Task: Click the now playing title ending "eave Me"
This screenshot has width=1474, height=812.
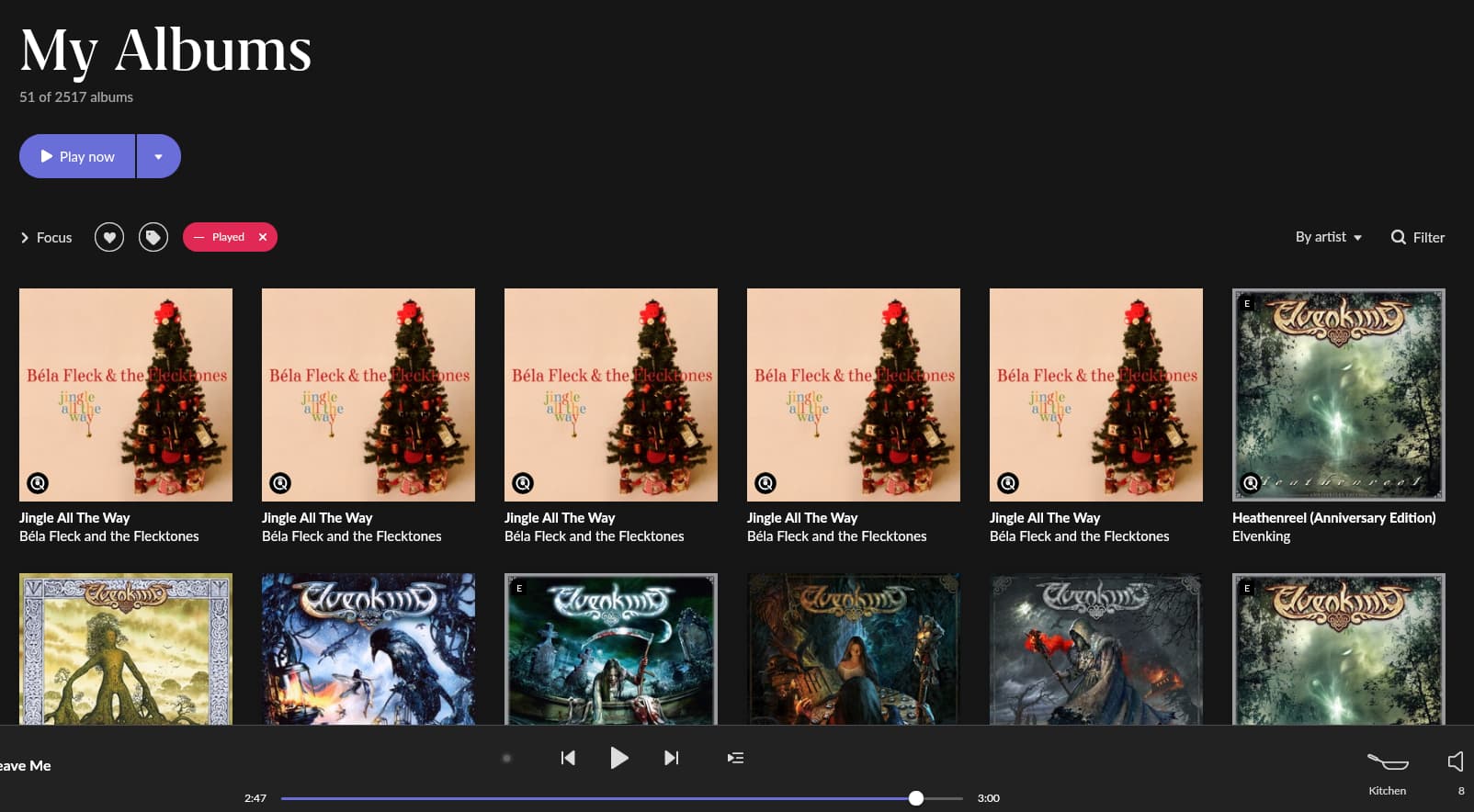Action: pyautogui.click(x=25, y=765)
